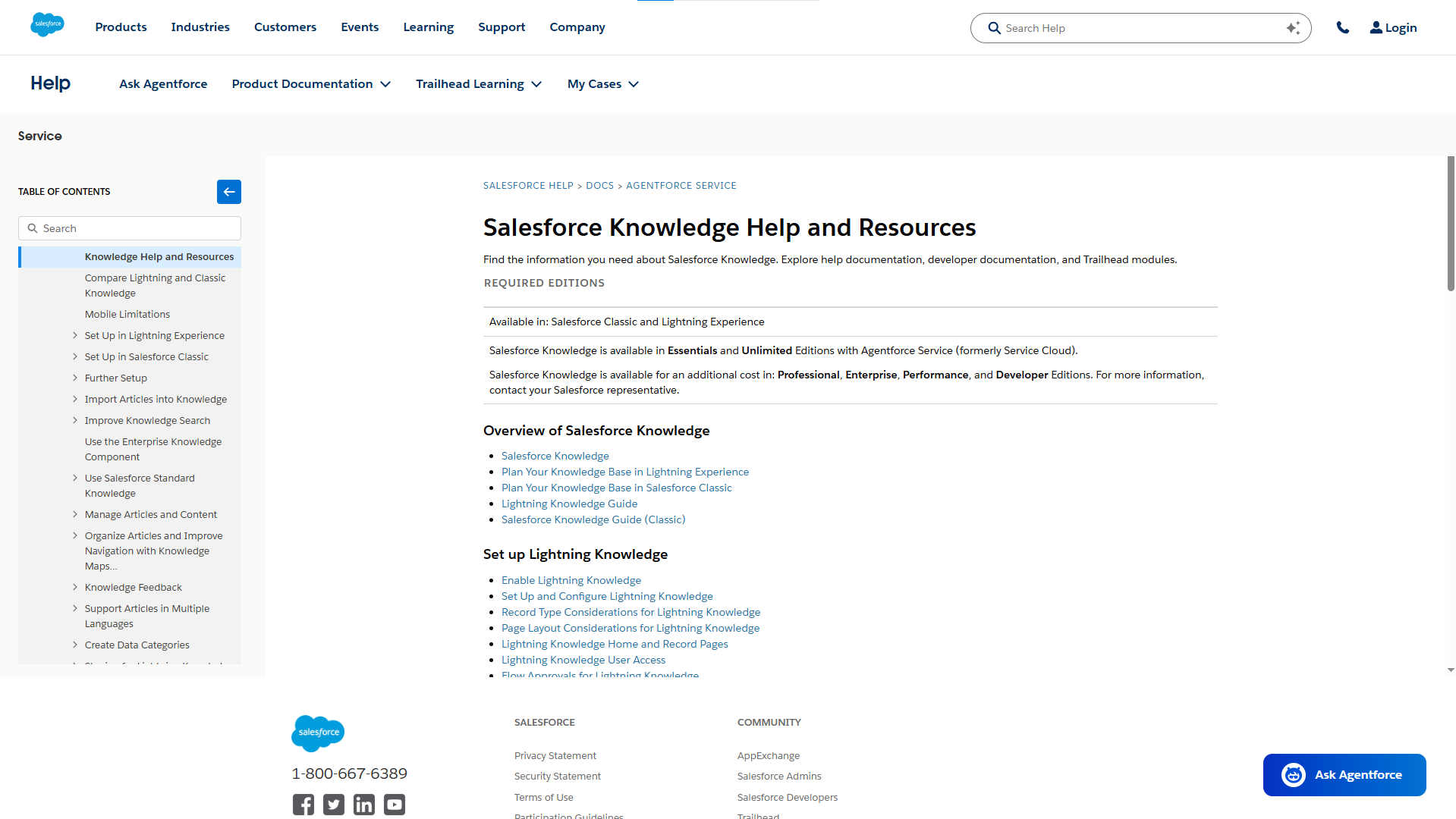Open Security Statement footer link
This screenshot has width=1456, height=819.
click(558, 777)
